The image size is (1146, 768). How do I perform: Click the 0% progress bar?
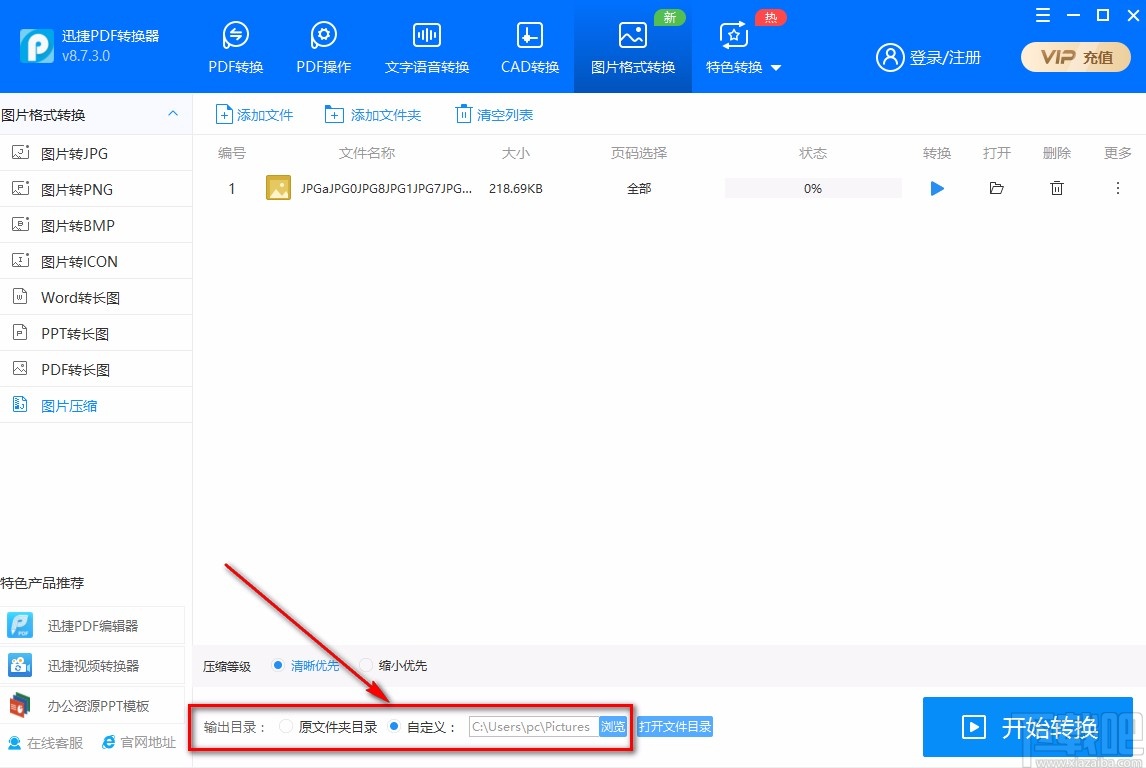813,188
